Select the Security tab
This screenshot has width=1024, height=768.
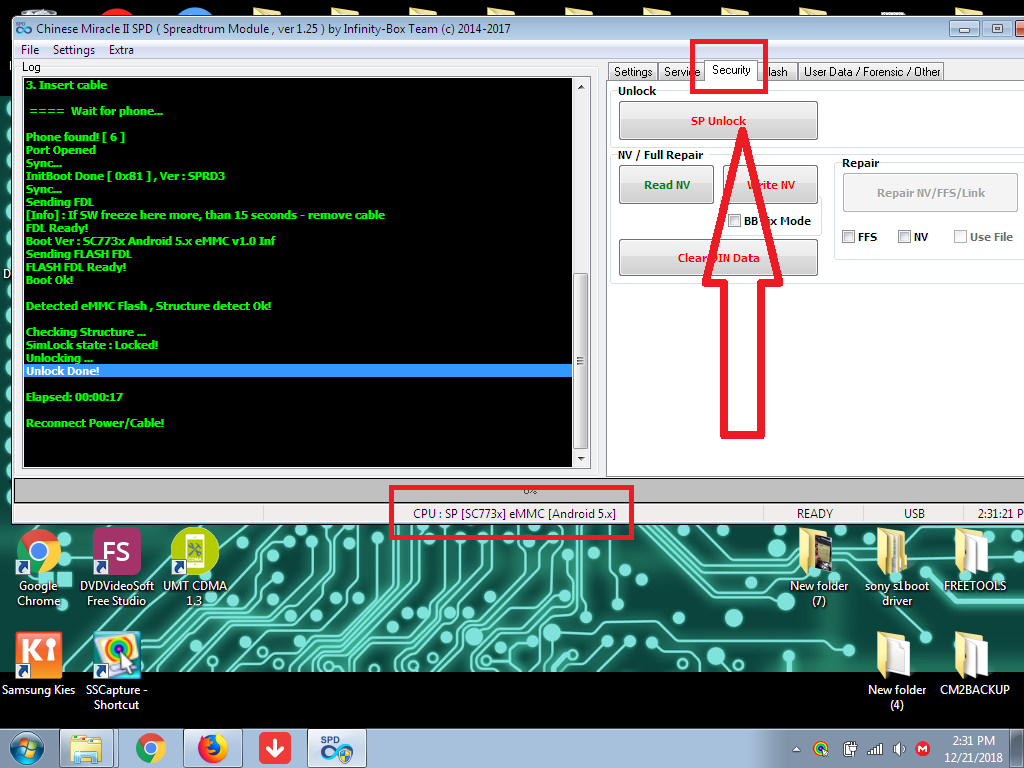pyautogui.click(x=731, y=70)
